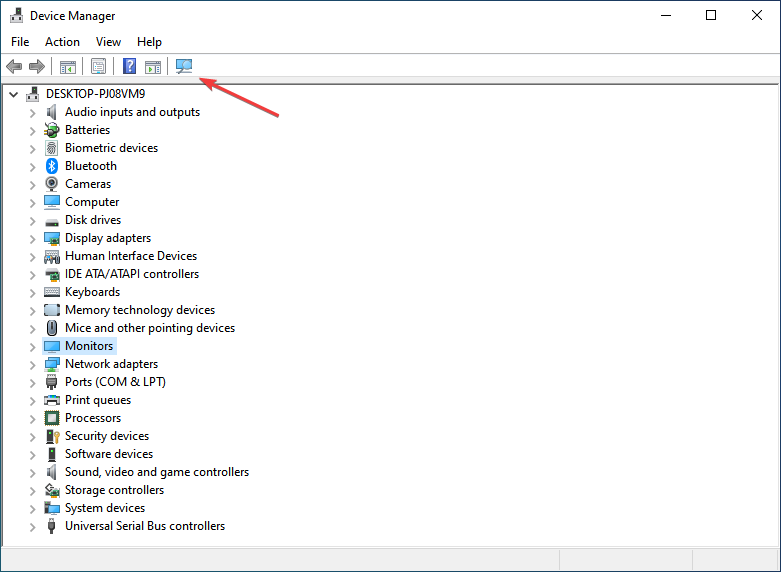Click the Back arrow toolbar icon
The height and width of the screenshot is (572, 781).
tap(14, 66)
